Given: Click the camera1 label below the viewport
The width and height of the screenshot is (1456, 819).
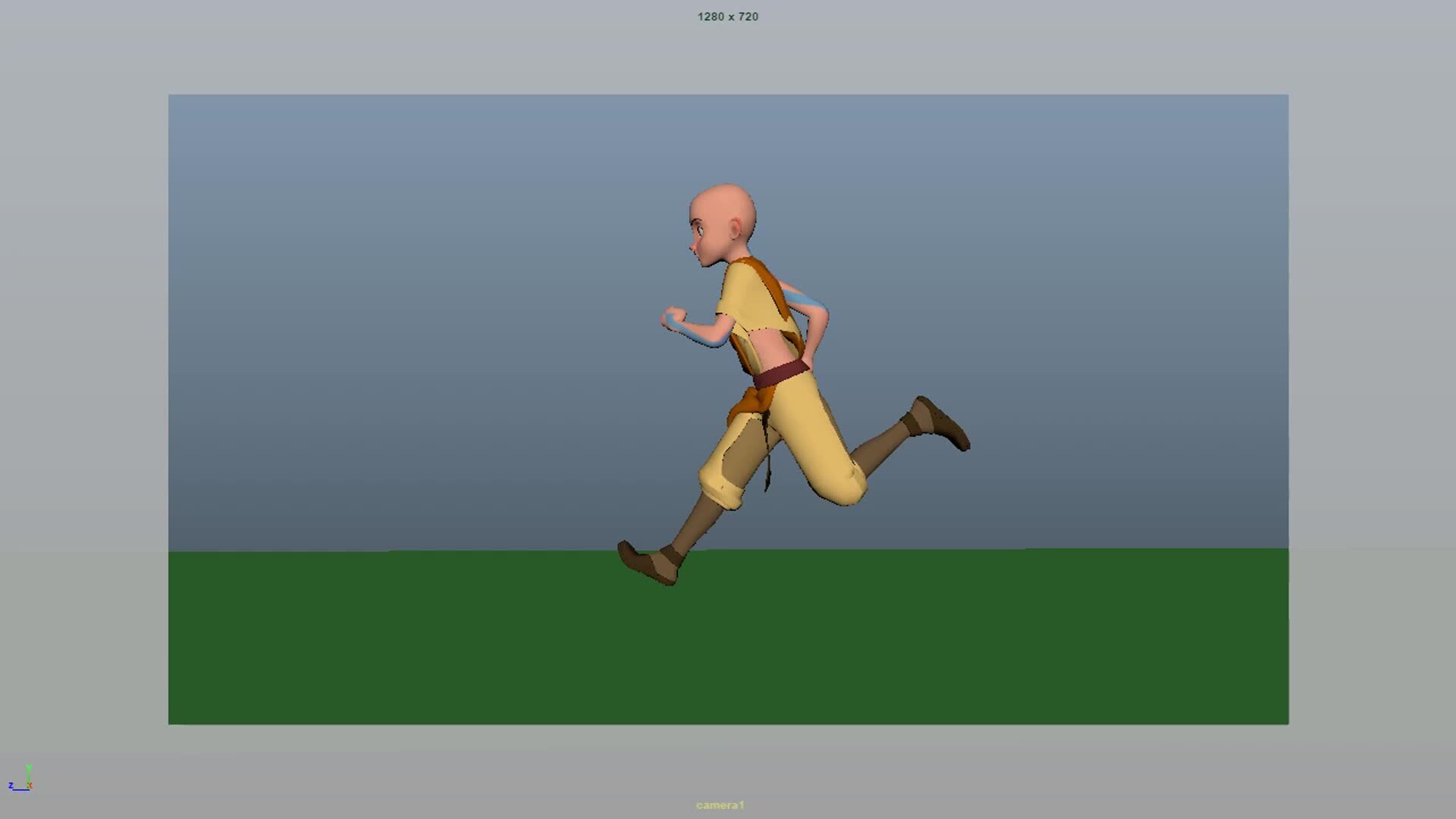Looking at the screenshot, I should [x=720, y=806].
